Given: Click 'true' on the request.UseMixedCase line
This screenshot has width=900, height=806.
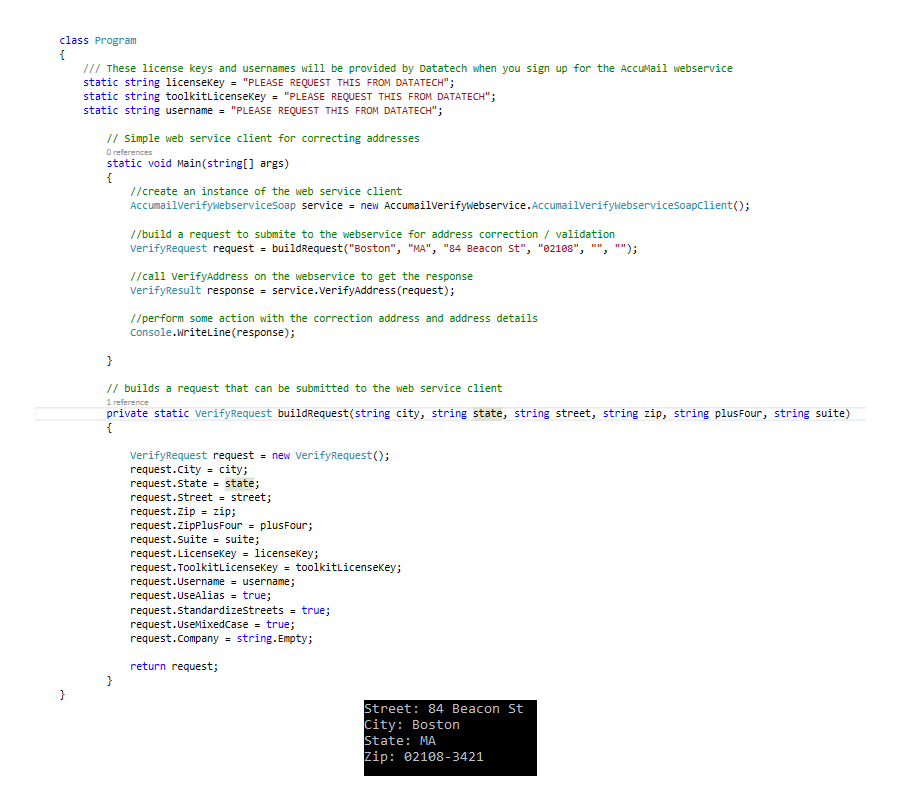Looking at the screenshot, I should tap(278, 624).
